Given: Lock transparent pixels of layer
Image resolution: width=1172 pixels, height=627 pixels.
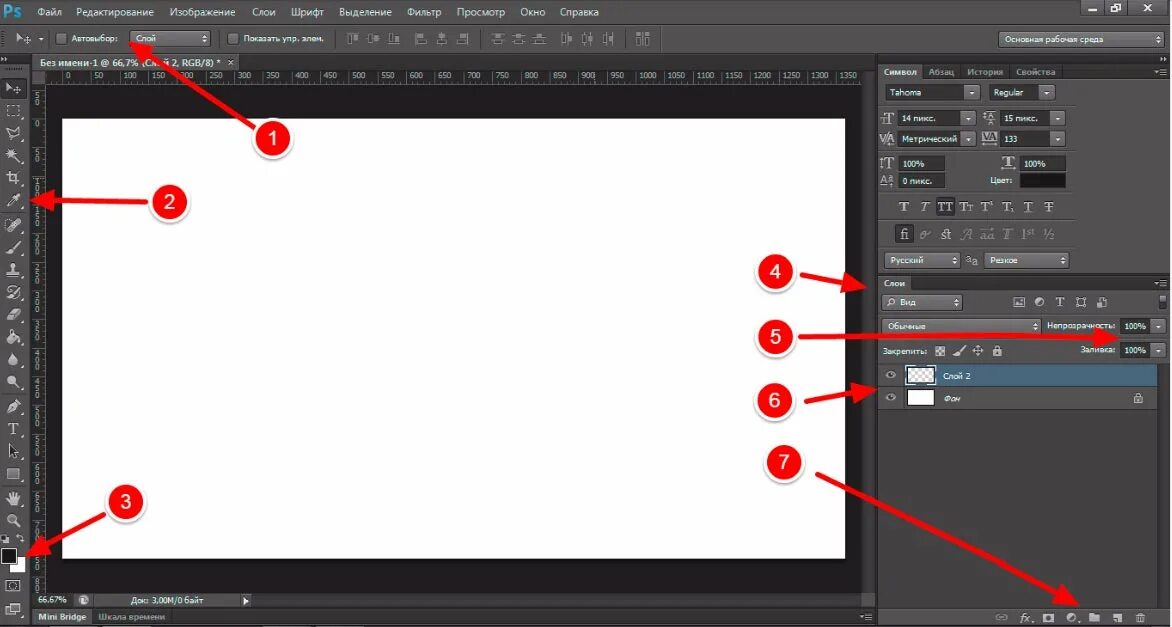Looking at the screenshot, I should 940,350.
